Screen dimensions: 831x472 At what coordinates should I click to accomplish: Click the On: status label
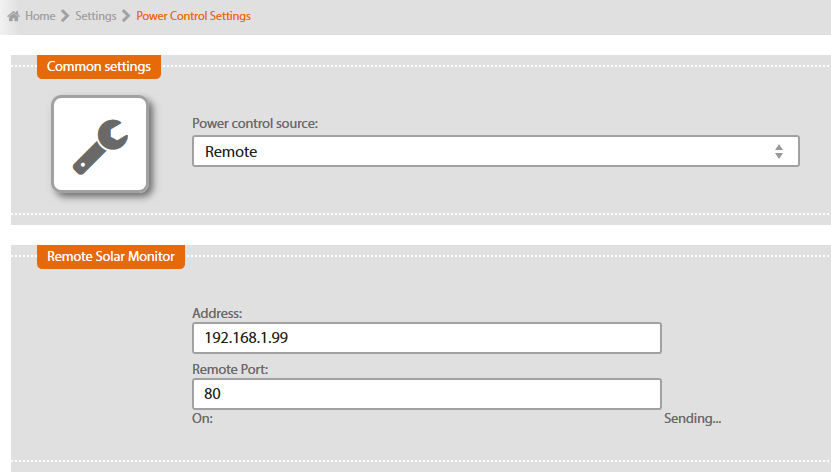pyautogui.click(x=202, y=419)
